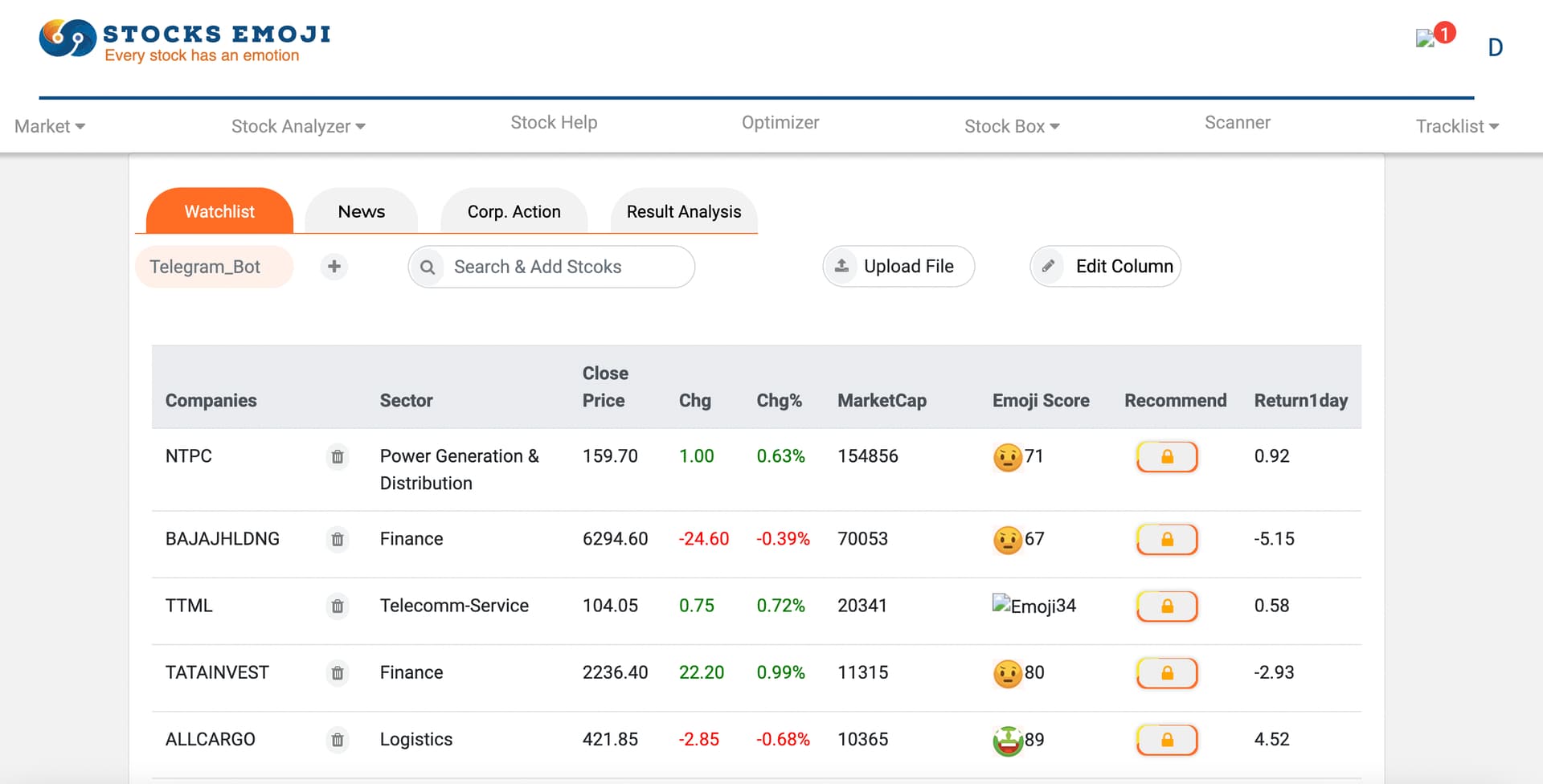The width and height of the screenshot is (1543, 784).
Task: Open the user profile letter D
Action: click(1495, 47)
